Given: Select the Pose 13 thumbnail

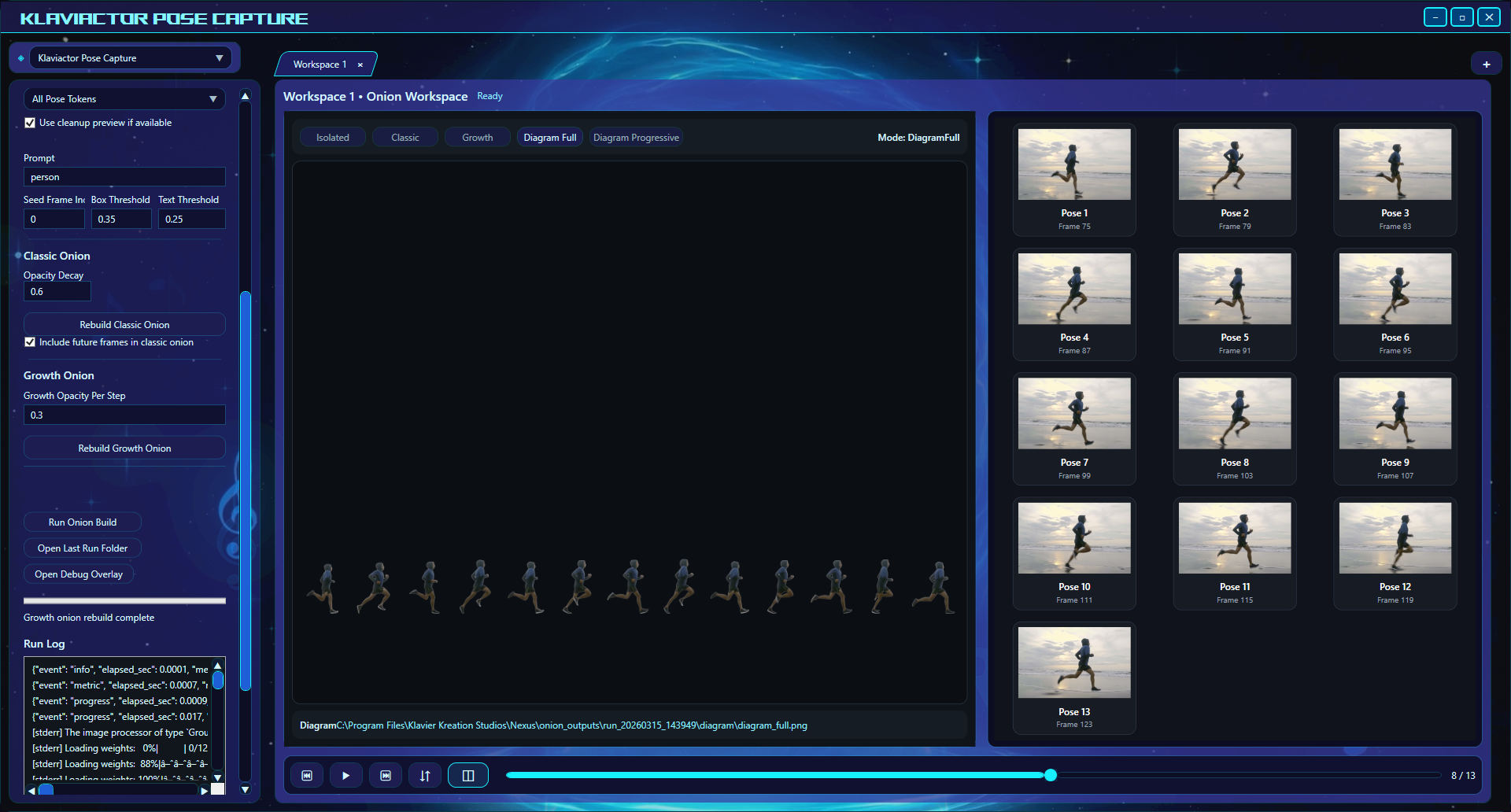Looking at the screenshot, I should pos(1073,663).
